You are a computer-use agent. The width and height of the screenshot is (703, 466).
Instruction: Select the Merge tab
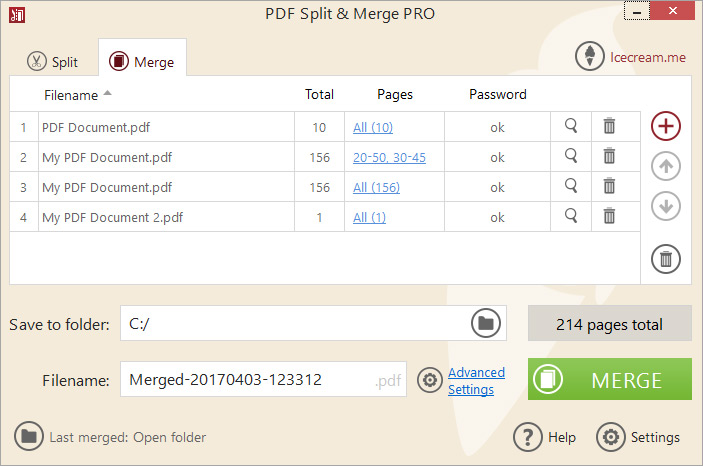[142, 61]
